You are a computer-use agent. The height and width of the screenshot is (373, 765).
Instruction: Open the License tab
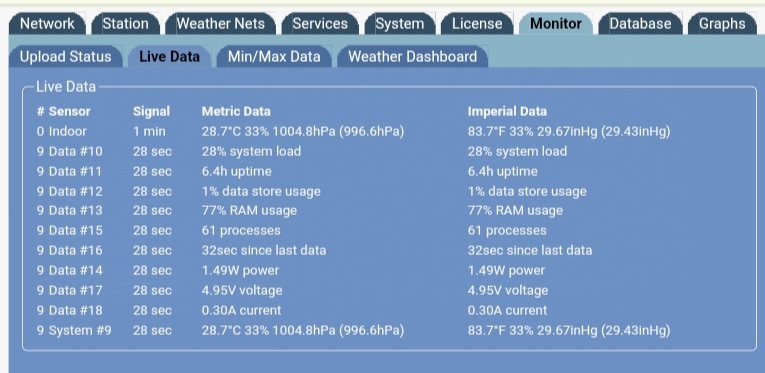point(477,24)
